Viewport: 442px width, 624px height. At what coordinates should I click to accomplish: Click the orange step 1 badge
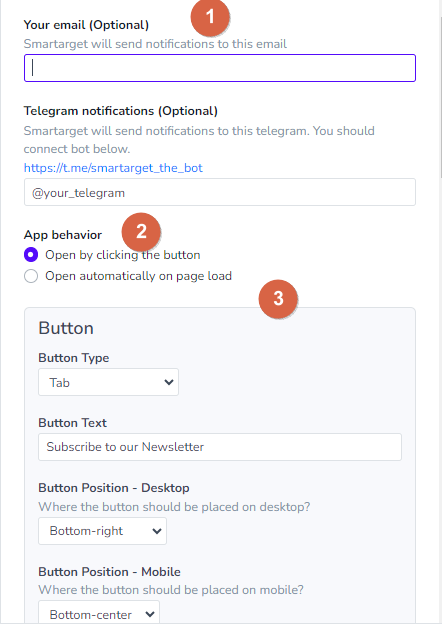210,17
